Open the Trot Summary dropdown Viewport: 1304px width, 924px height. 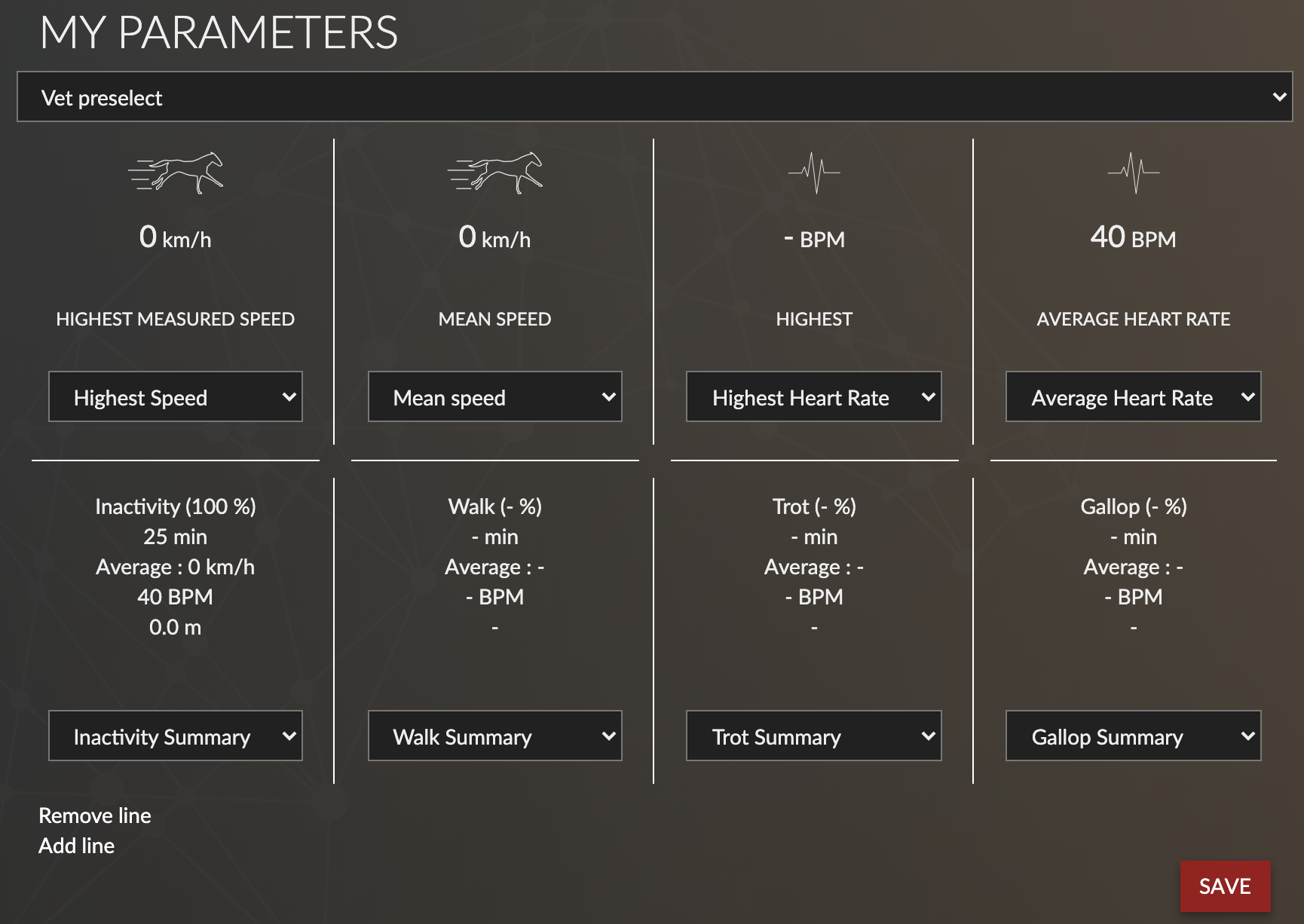813,736
